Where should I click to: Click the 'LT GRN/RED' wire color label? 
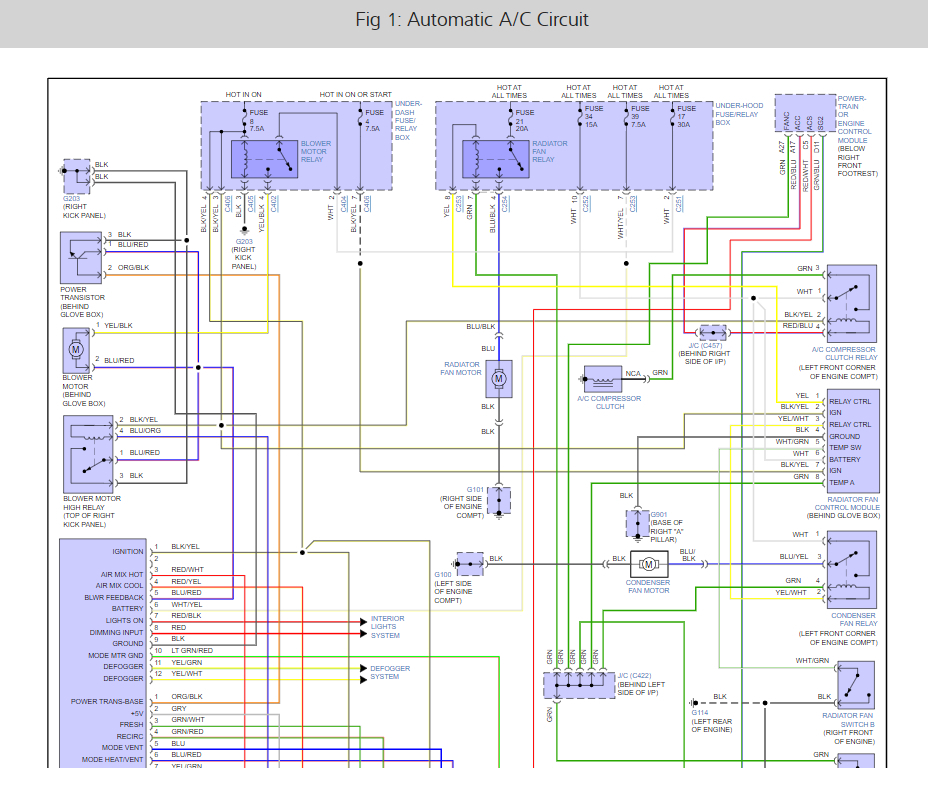[x=192, y=650]
